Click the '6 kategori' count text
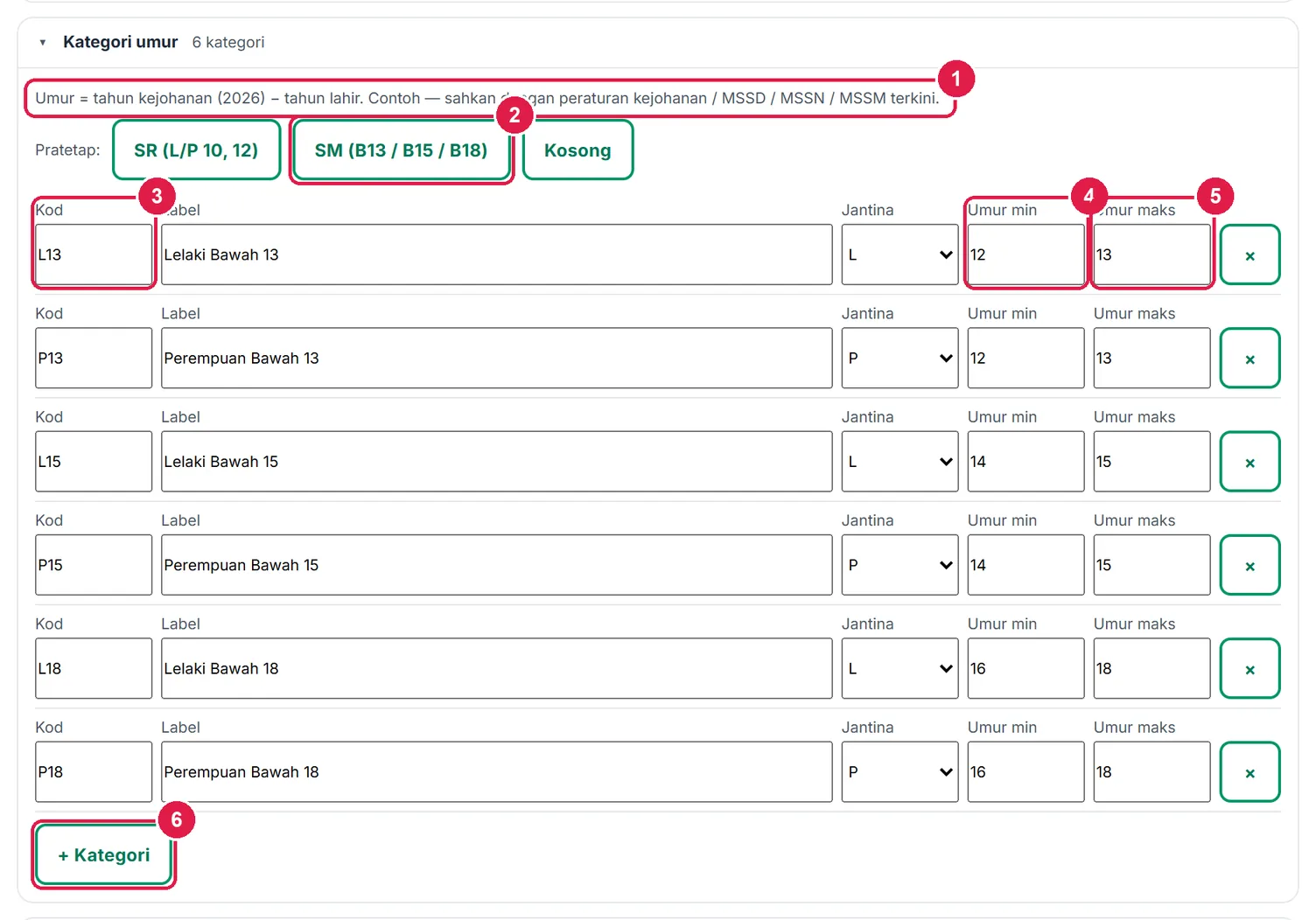This screenshot has width=1316, height=920. 228,42
